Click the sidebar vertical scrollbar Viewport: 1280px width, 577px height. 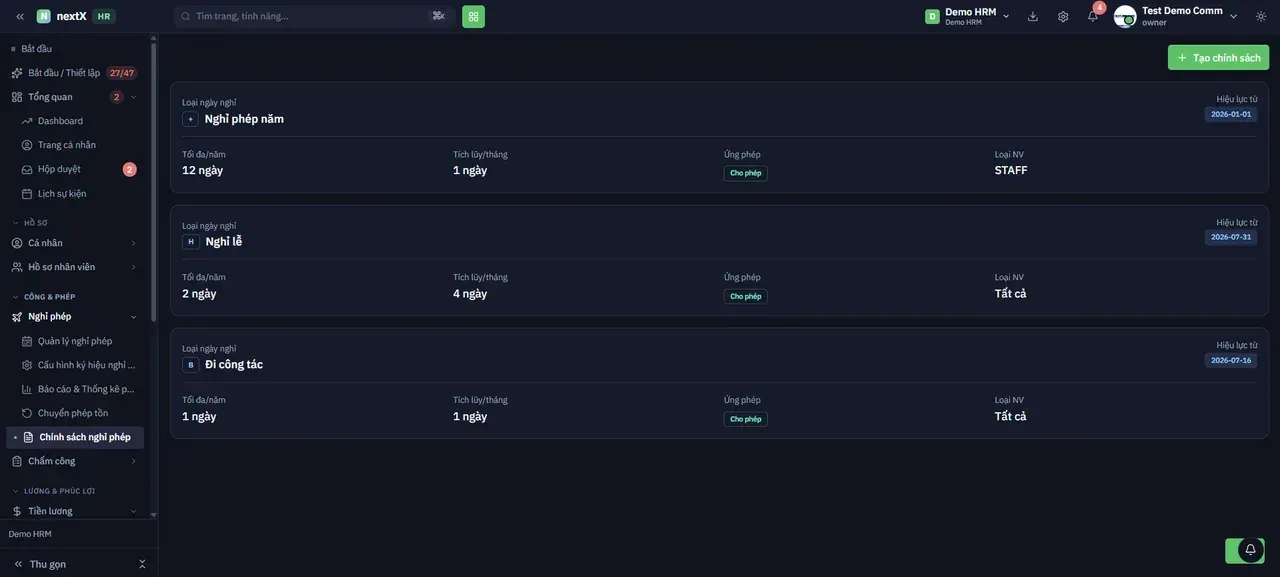tap(153, 180)
